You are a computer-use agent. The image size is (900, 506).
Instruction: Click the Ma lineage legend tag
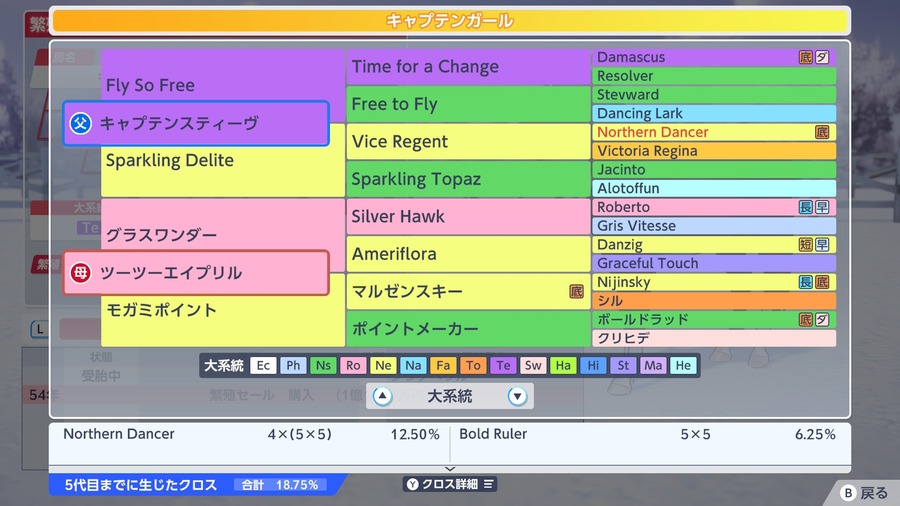(x=653, y=365)
